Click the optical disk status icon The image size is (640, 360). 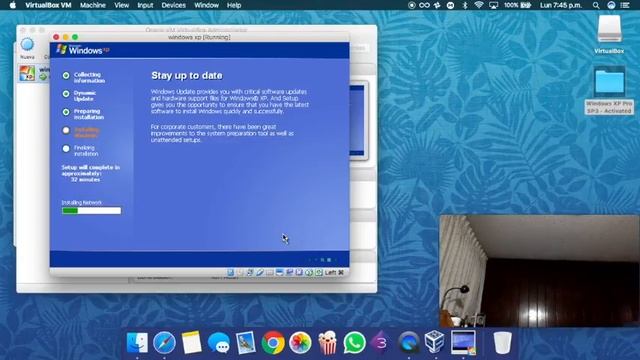[x=240, y=272]
